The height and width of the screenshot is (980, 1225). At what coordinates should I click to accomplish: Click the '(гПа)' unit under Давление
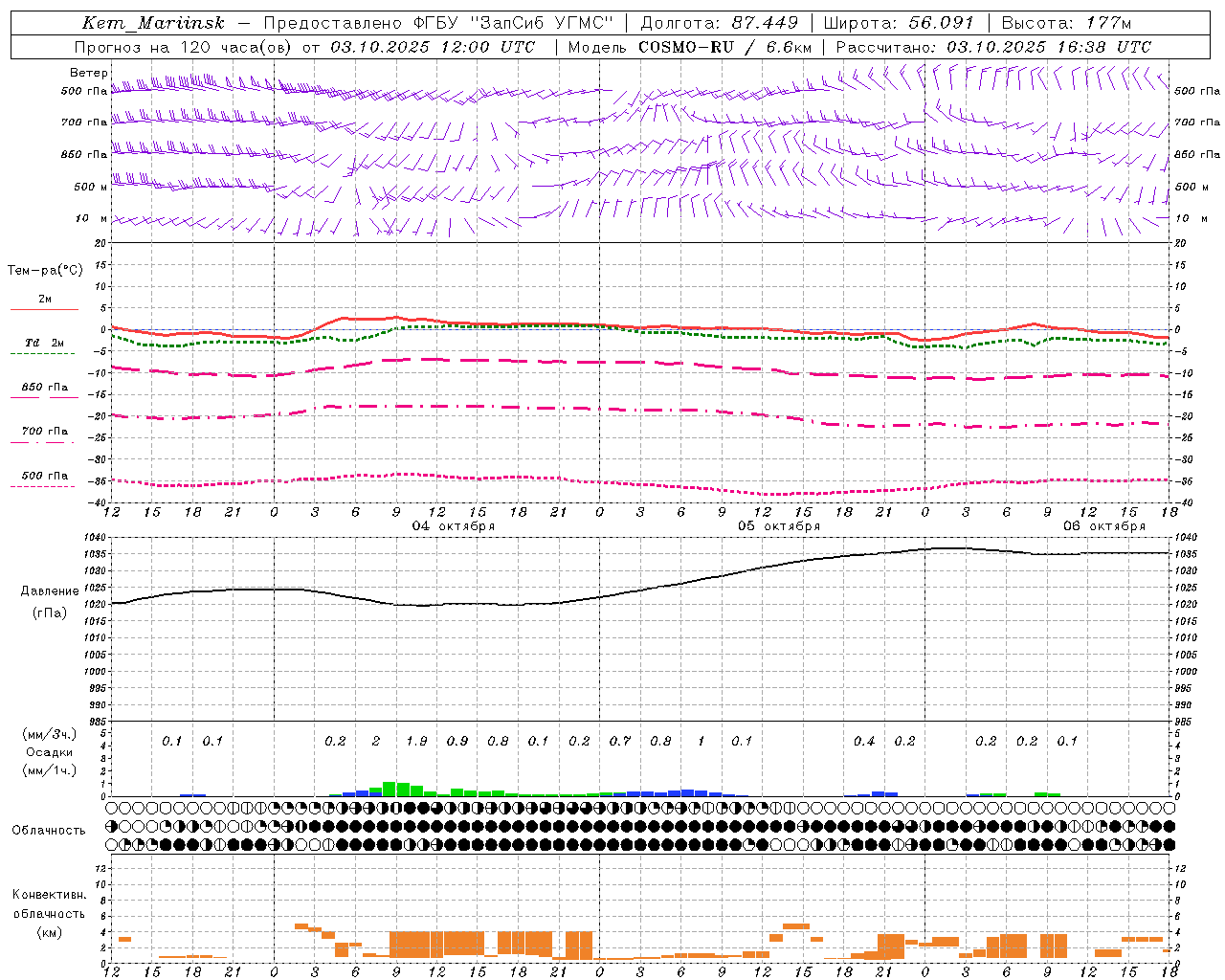point(50,613)
